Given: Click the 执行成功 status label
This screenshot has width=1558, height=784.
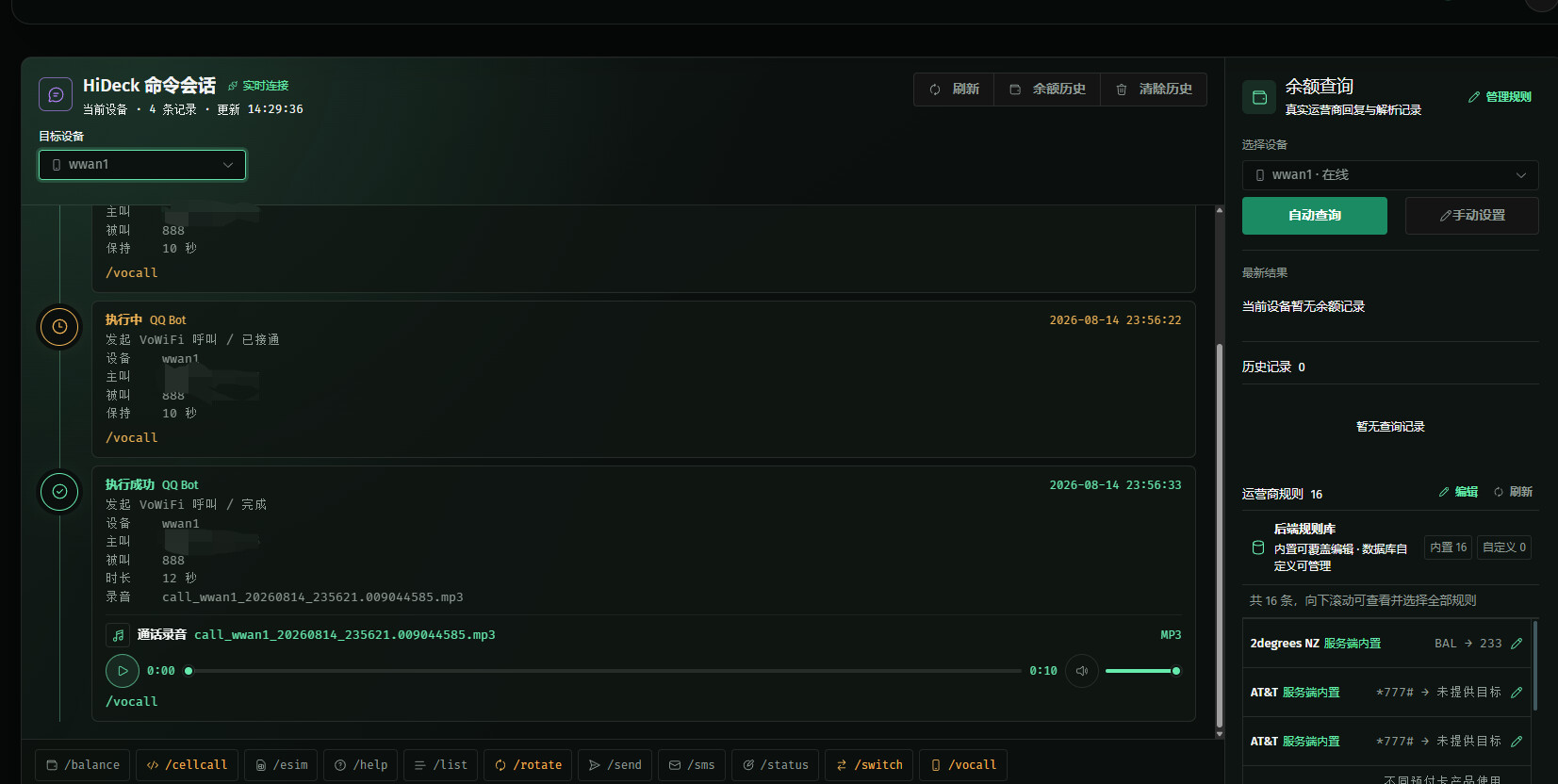Looking at the screenshot, I should click(x=130, y=485).
